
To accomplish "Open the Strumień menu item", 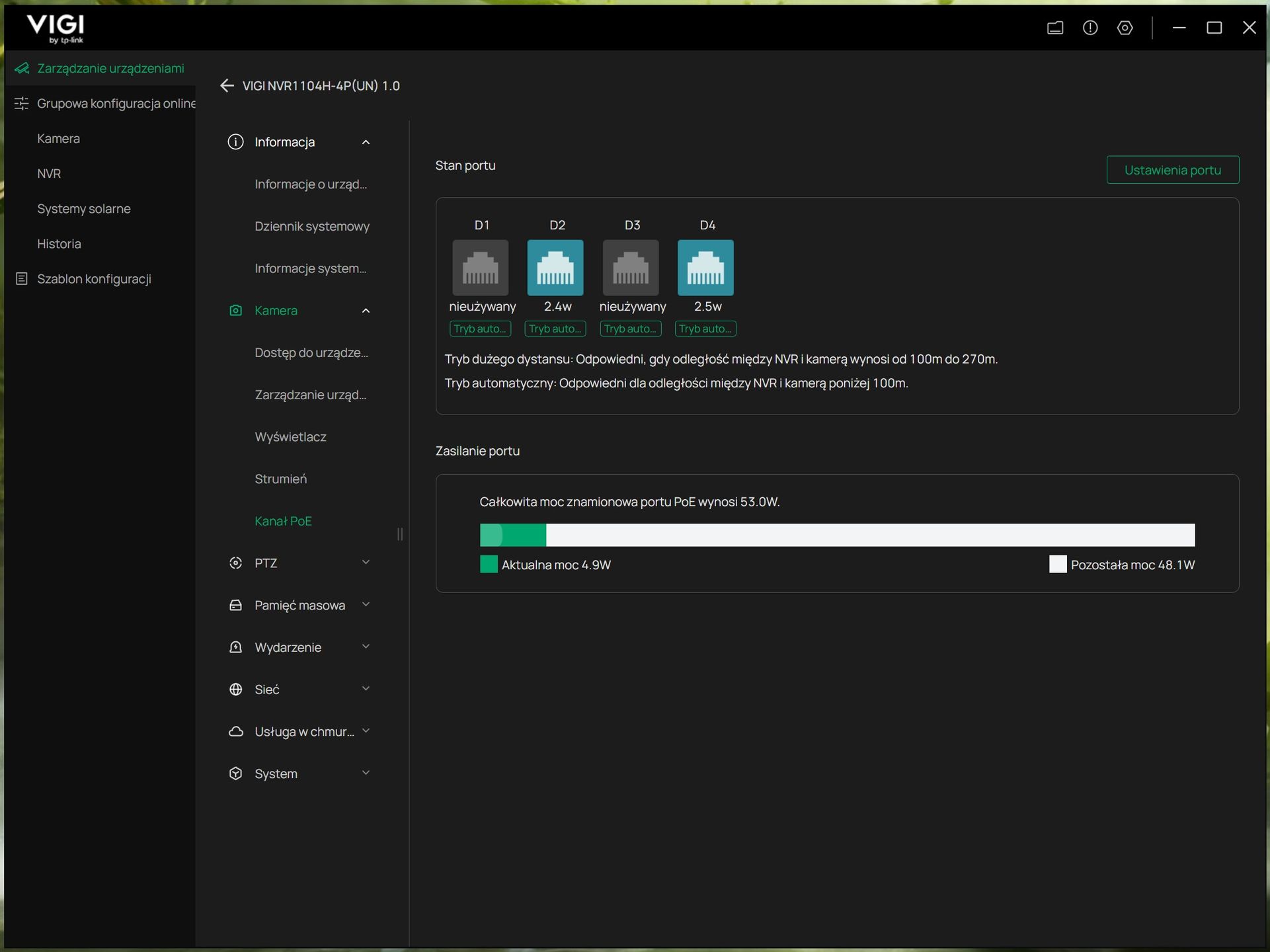I will [281, 479].
